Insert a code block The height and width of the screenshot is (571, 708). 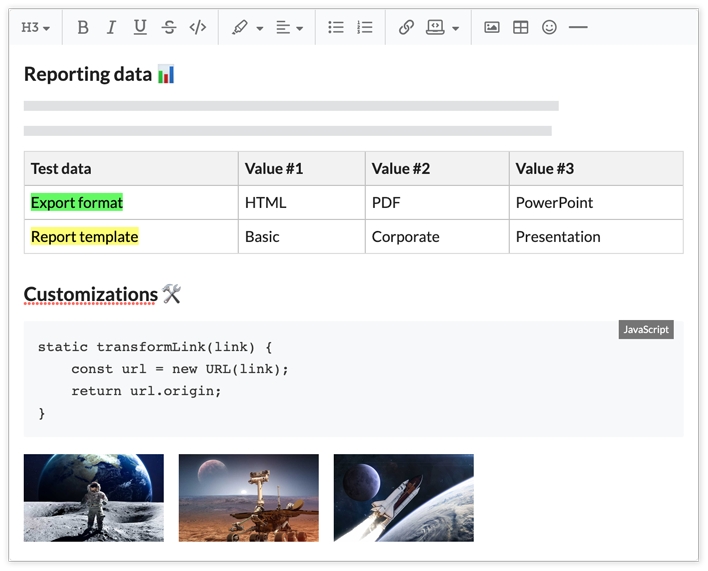(x=435, y=28)
